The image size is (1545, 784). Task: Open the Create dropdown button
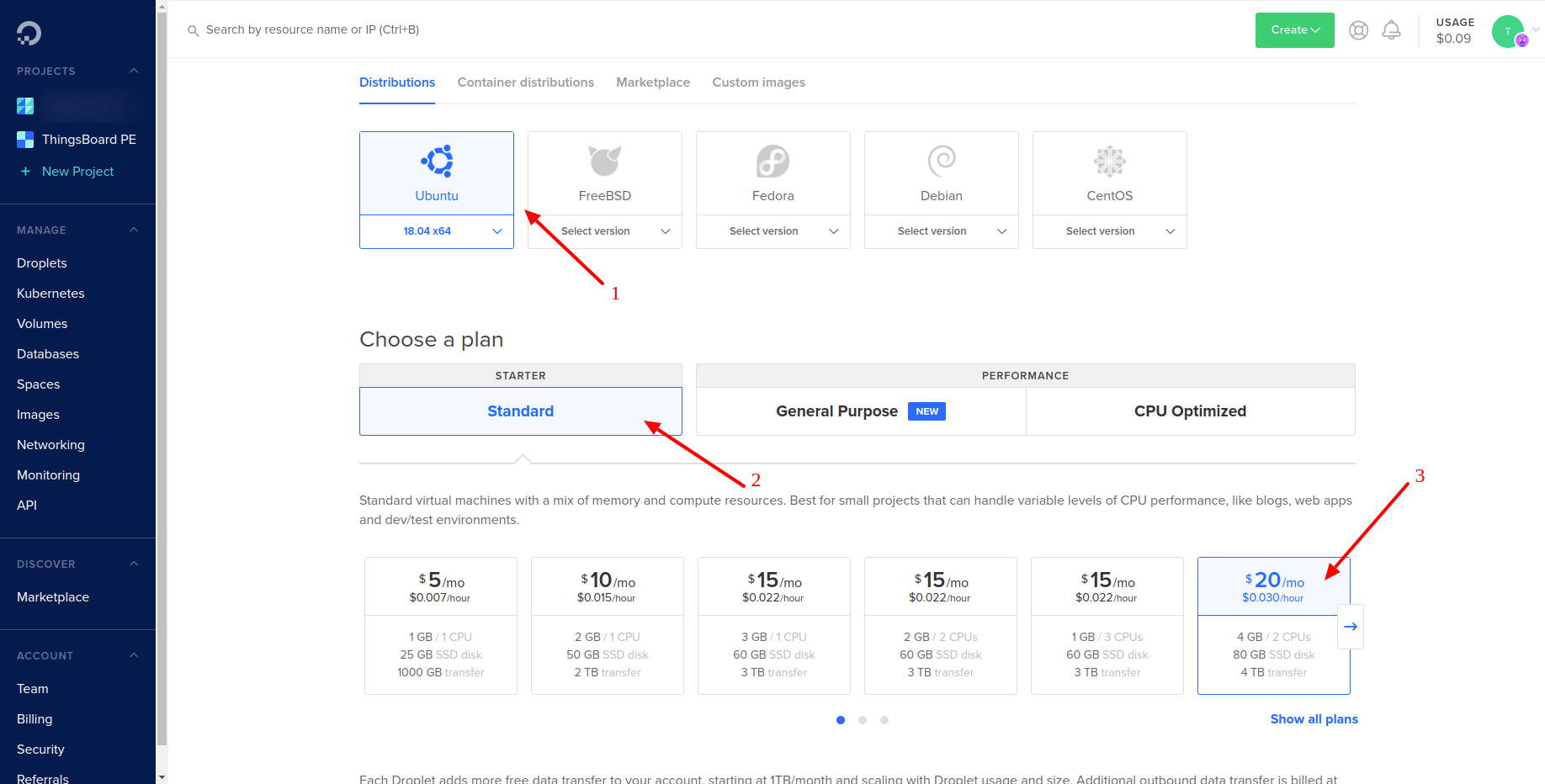(1295, 30)
